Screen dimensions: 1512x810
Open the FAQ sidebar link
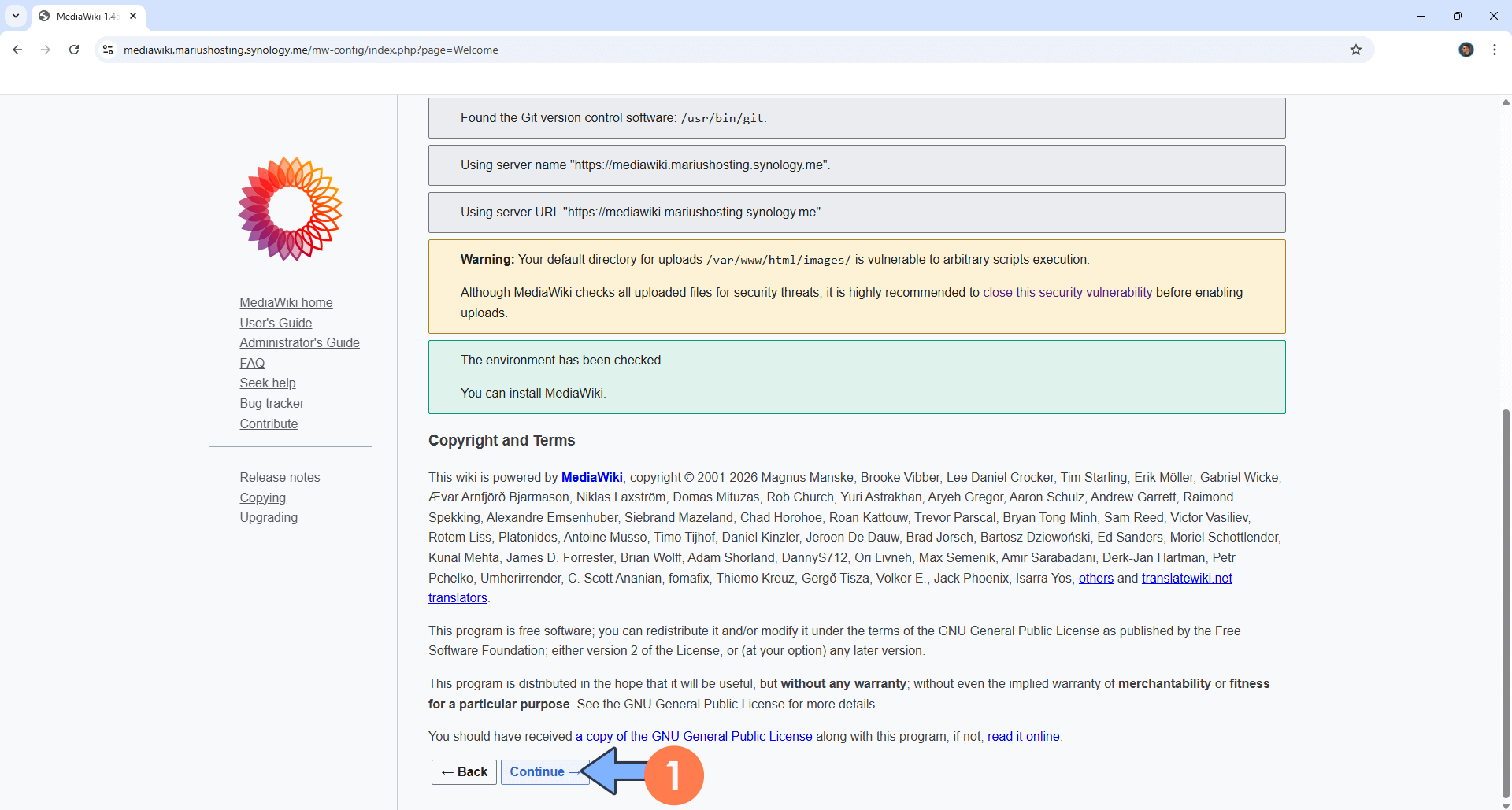[x=251, y=363]
